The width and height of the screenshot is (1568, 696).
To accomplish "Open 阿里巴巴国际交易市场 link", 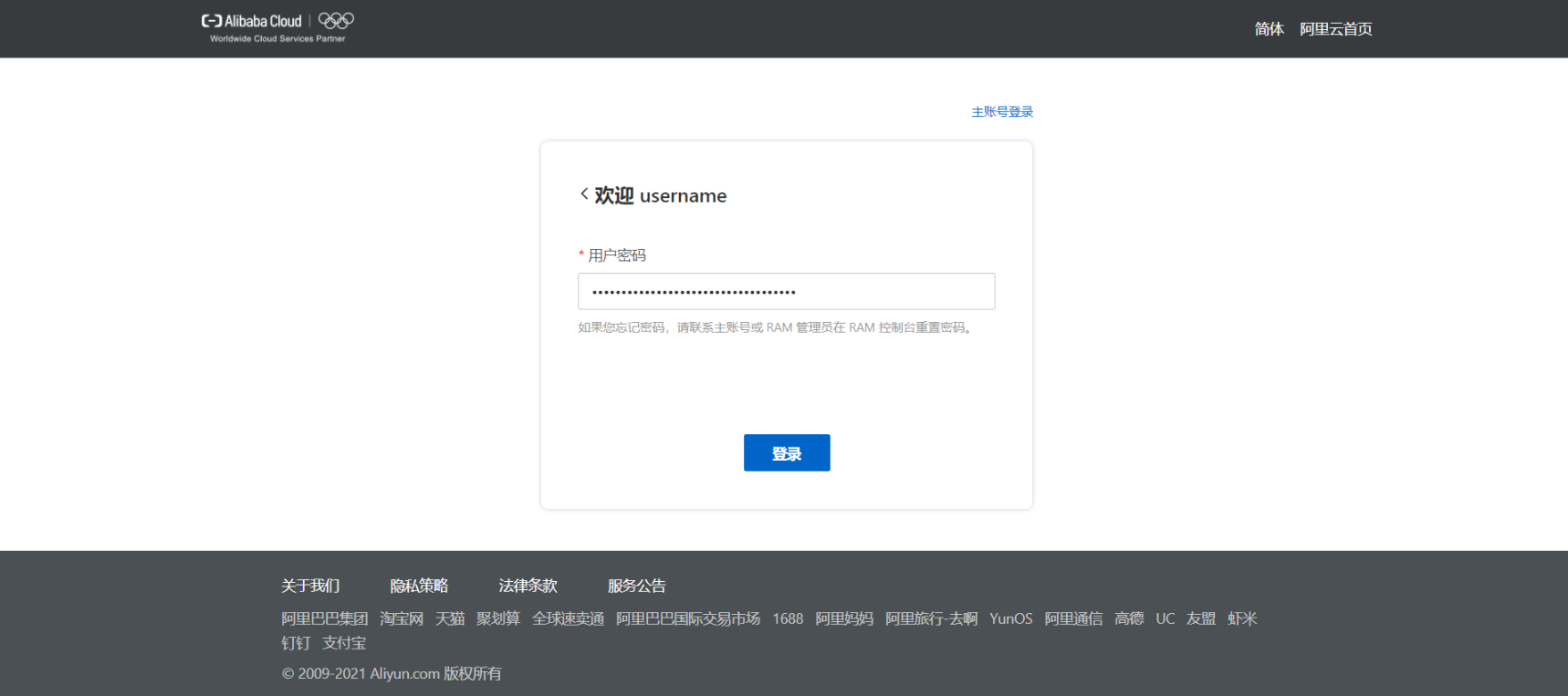I will pyautogui.click(x=687, y=618).
